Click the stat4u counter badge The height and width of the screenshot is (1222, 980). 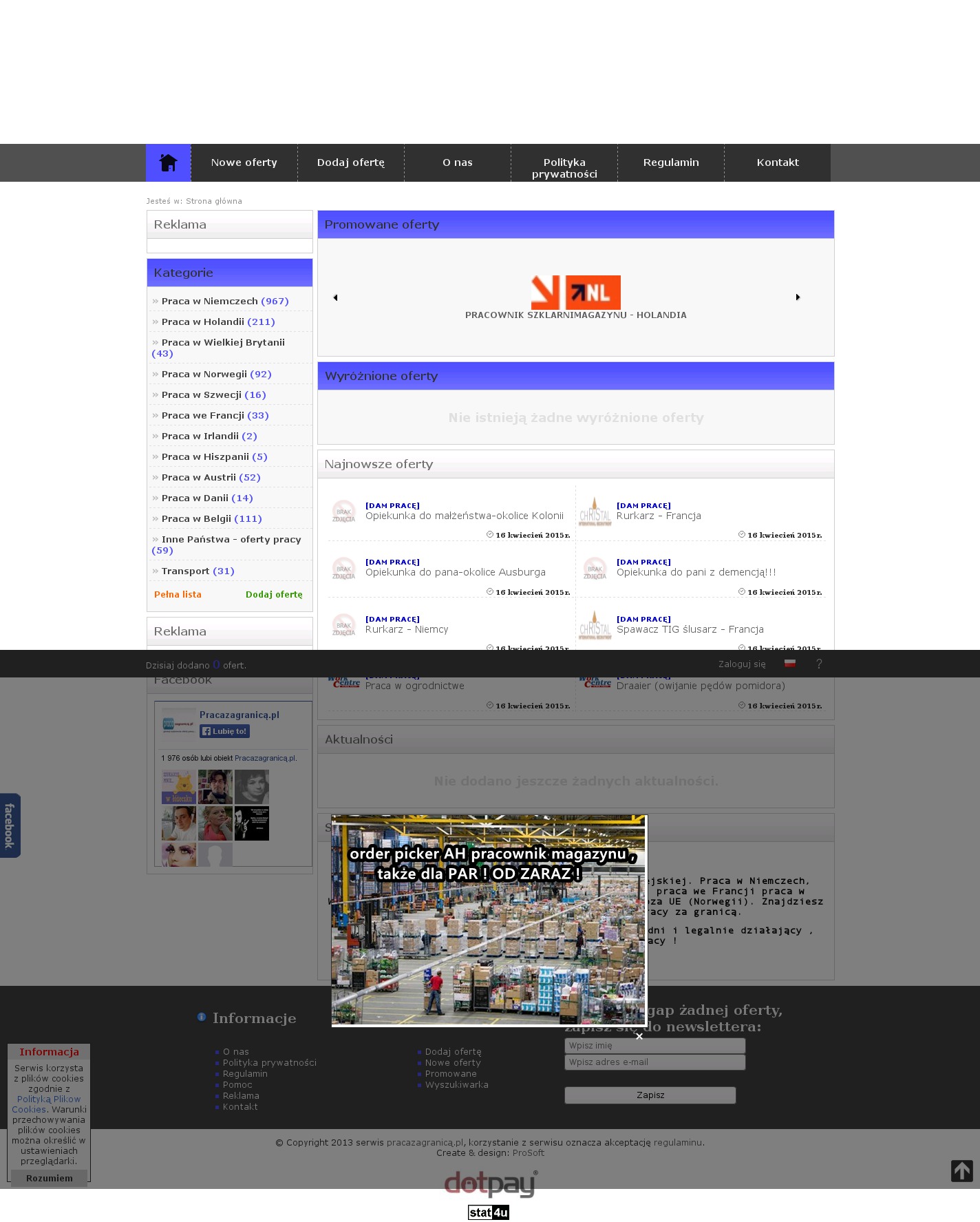489,1212
